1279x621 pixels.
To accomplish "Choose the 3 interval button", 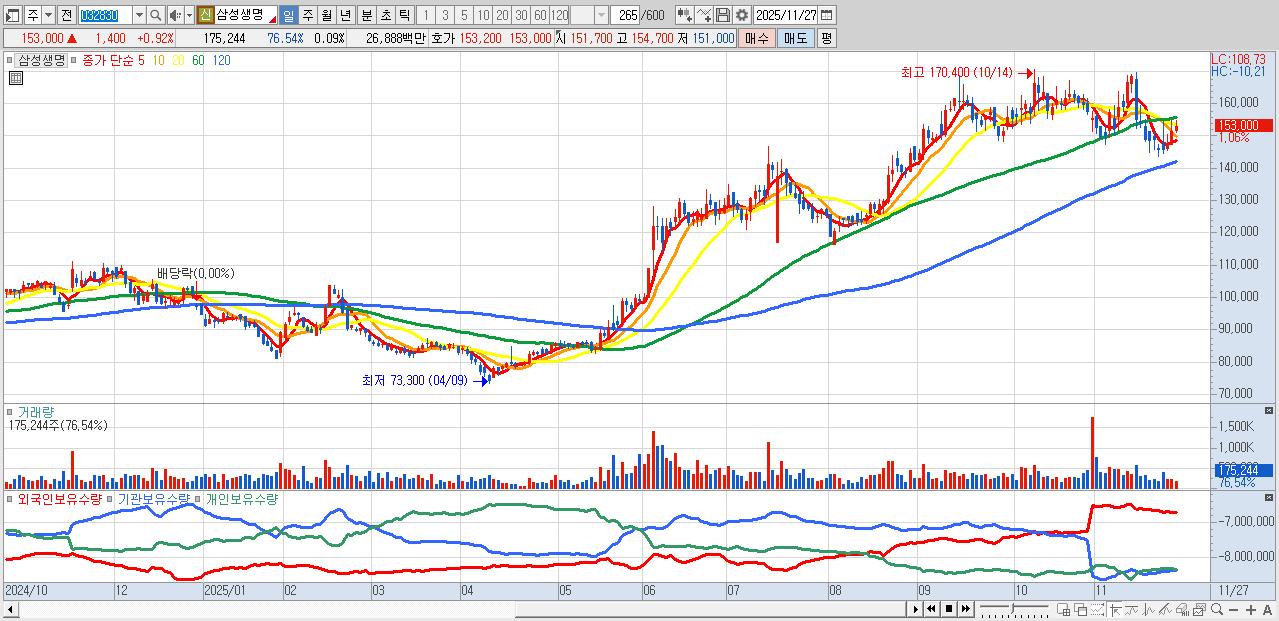I will point(444,15).
